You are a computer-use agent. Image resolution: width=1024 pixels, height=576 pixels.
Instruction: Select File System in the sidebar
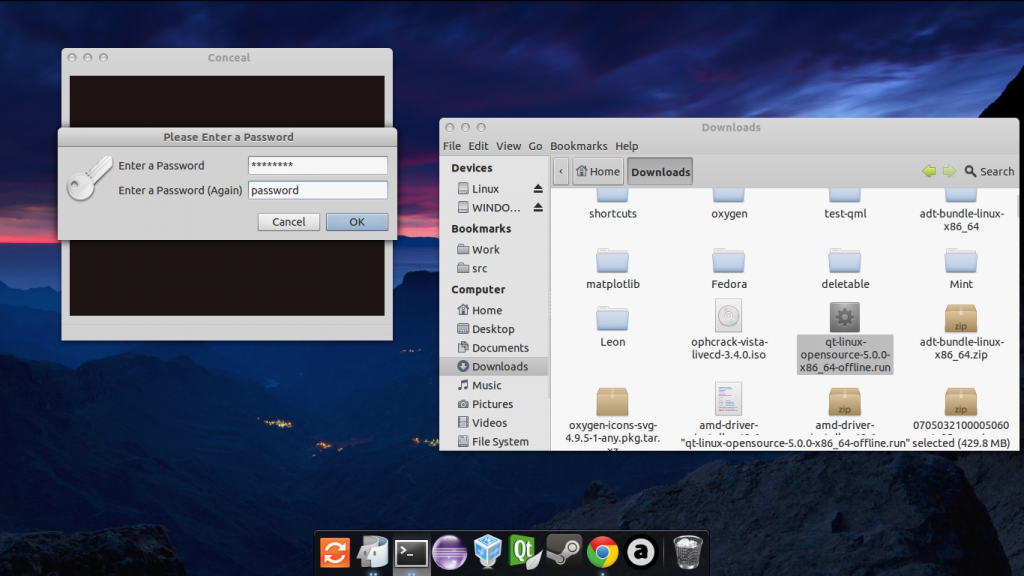click(x=499, y=442)
